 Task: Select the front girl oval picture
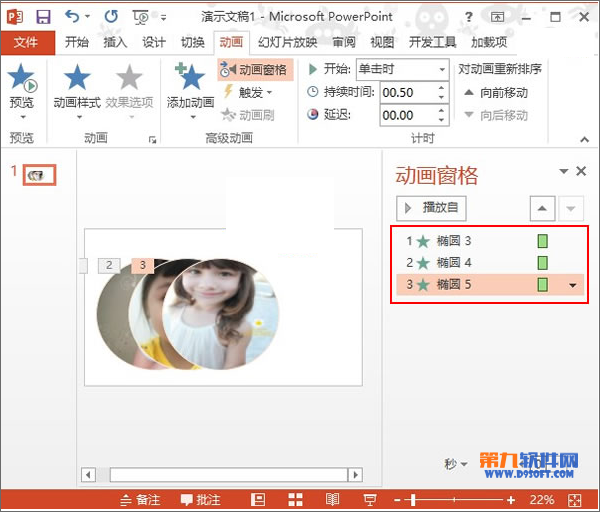220,314
